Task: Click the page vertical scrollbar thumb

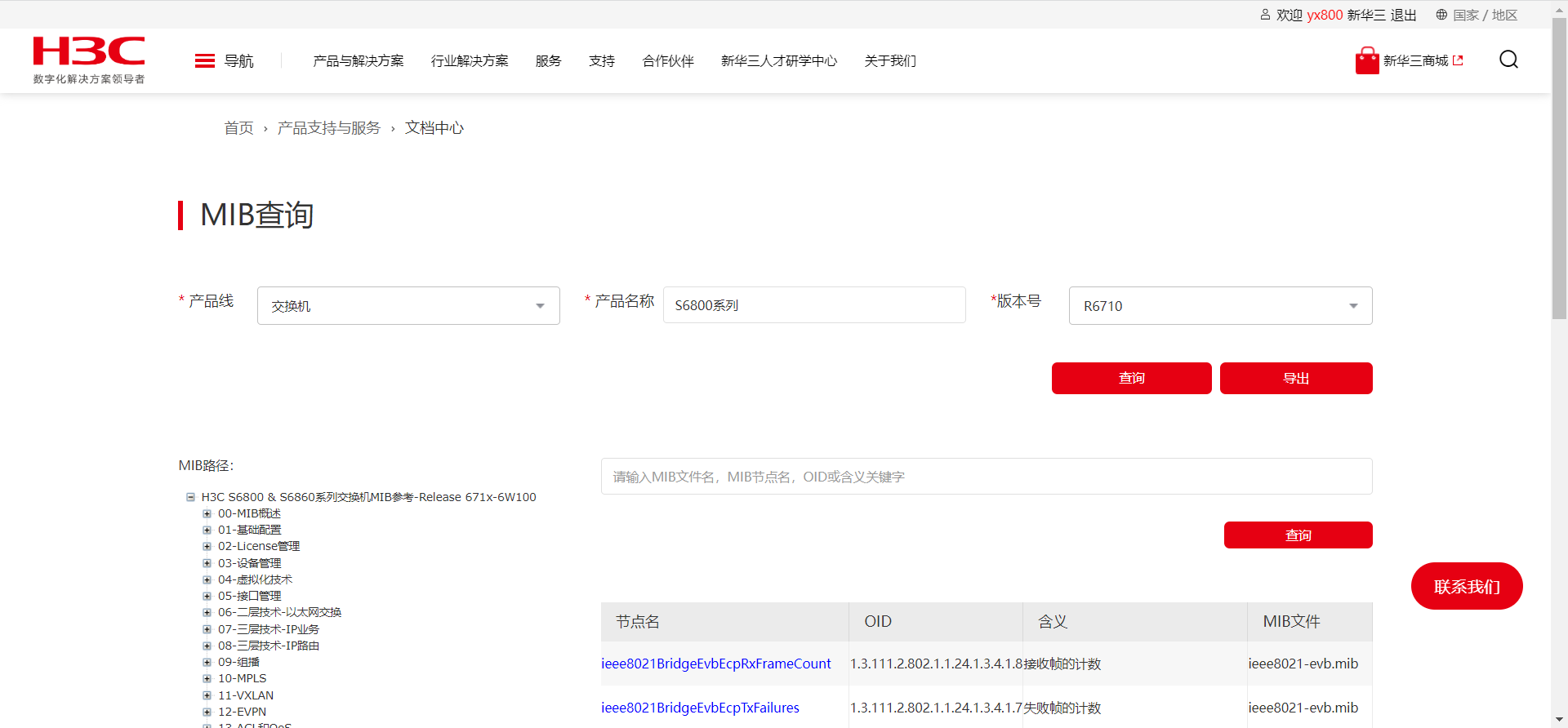Action: [x=1560, y=167]
